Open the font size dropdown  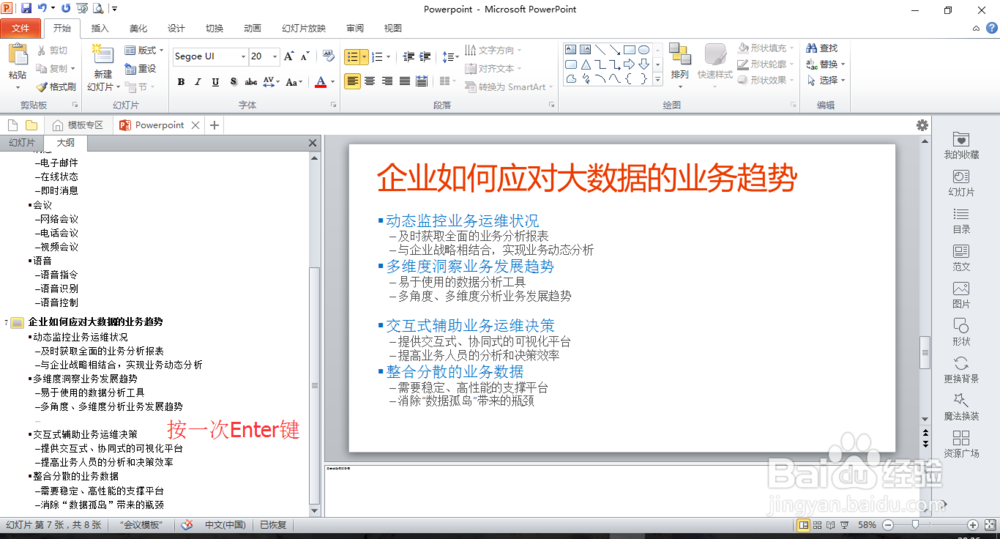pyautogui.click(x=275, y=56)
